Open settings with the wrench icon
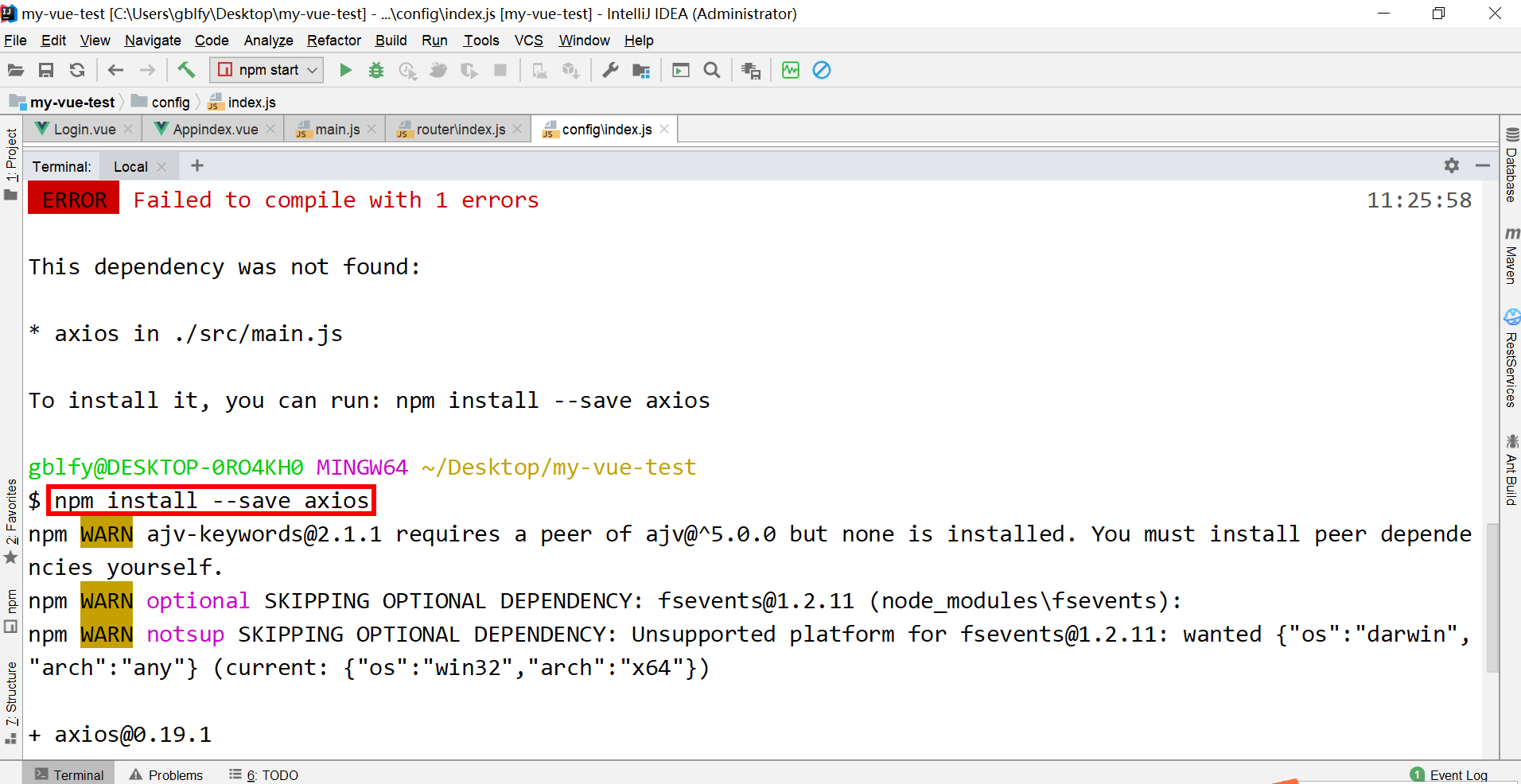The width and height of the screenshot is (1521, 784). [610, 70]
